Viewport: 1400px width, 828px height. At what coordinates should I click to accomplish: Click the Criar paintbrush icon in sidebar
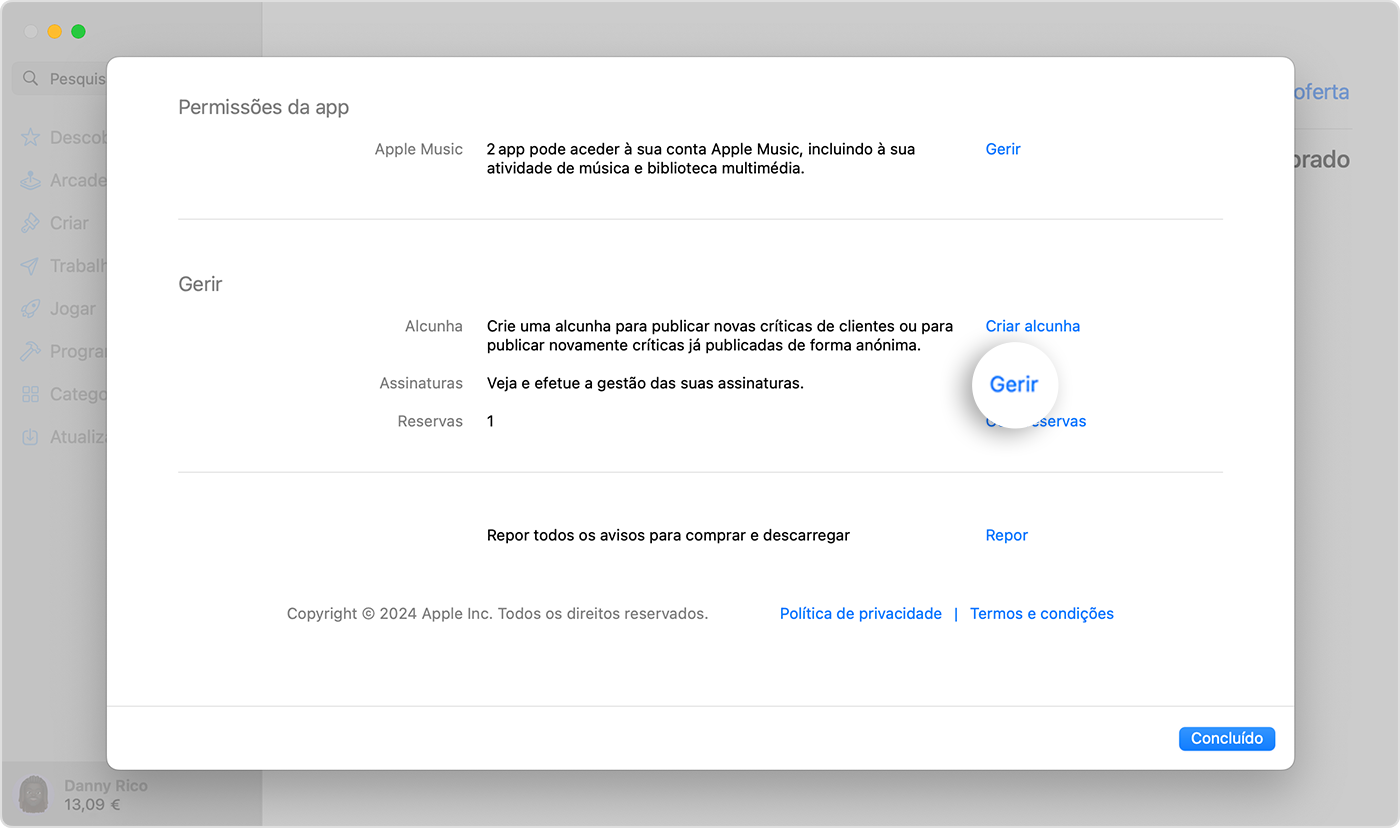point(31,223)
